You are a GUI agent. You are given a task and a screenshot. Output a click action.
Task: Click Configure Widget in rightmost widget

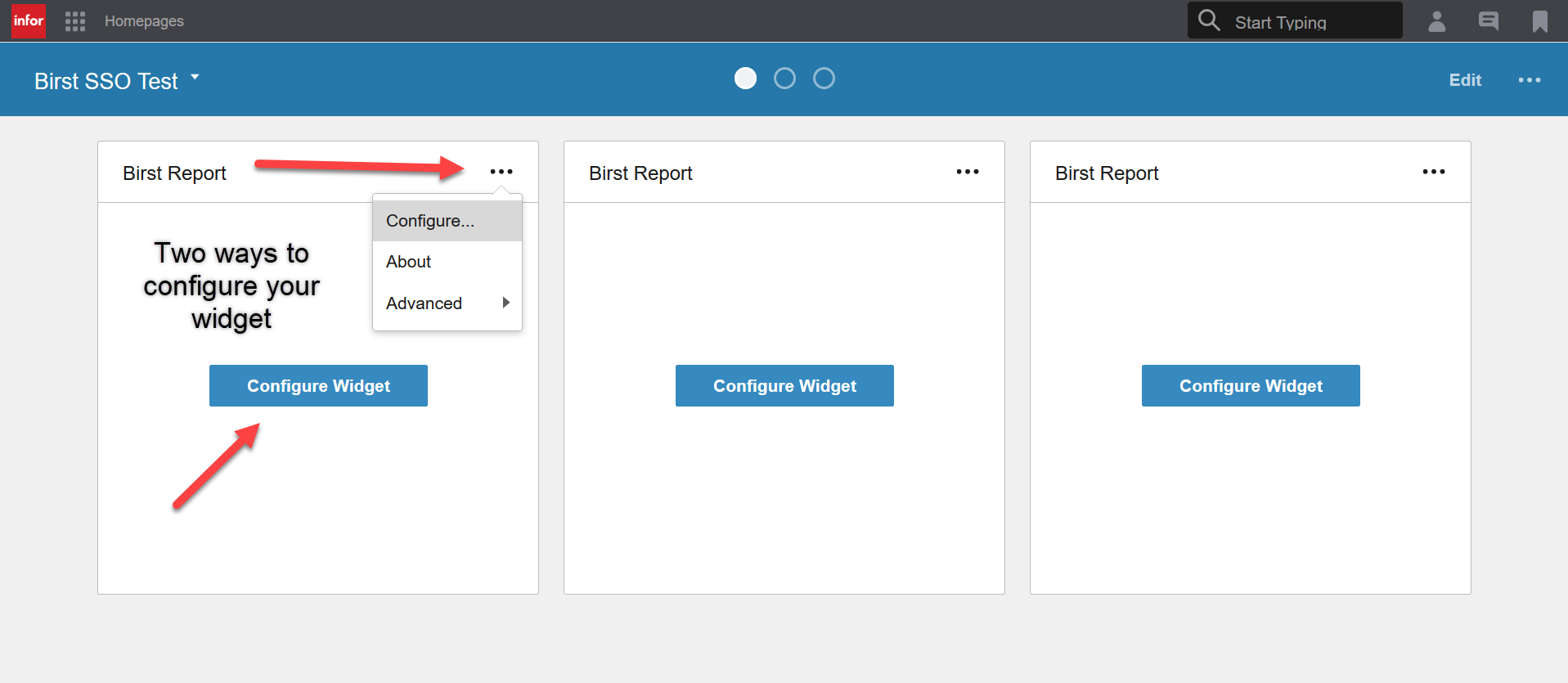coord(1251,386)
